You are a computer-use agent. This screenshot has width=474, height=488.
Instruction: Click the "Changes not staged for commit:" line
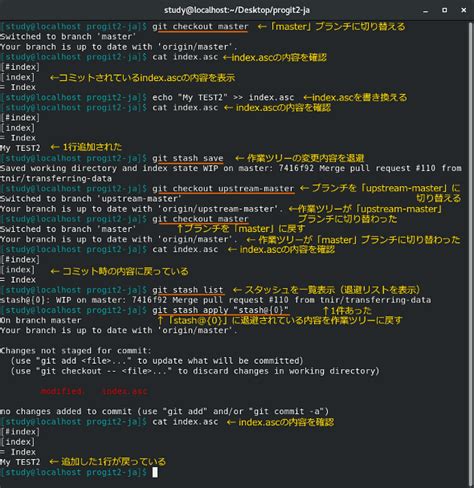click(x=76, y=351)
